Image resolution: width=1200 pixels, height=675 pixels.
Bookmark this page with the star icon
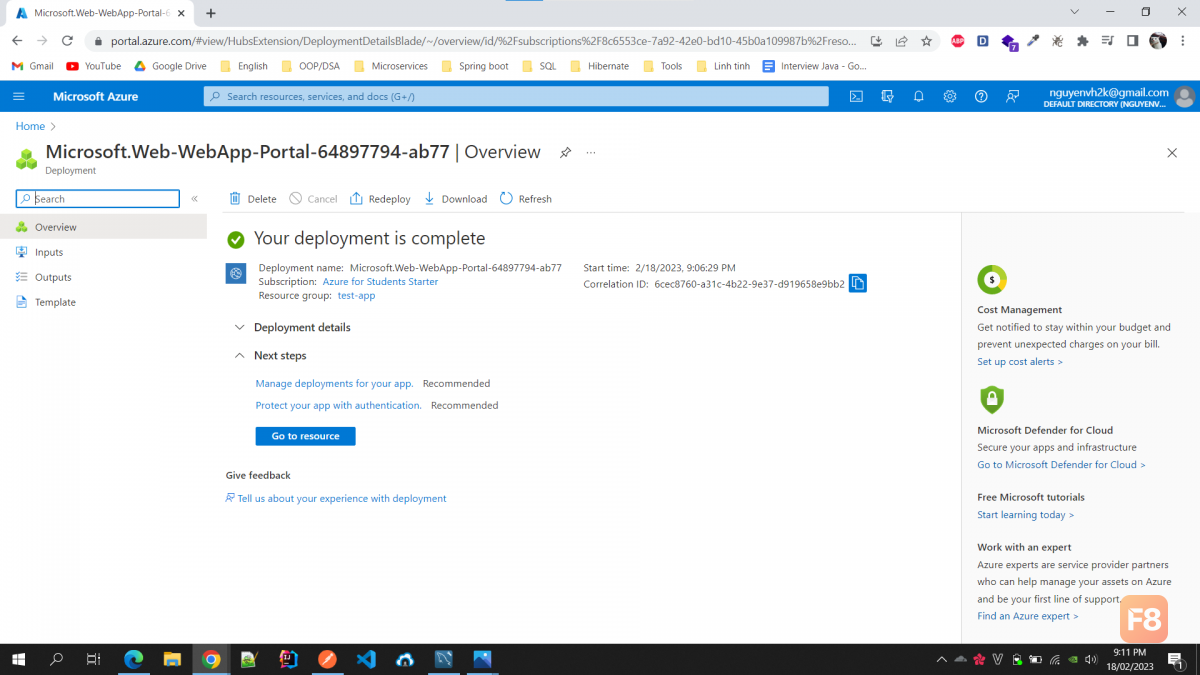pos(927,41)
